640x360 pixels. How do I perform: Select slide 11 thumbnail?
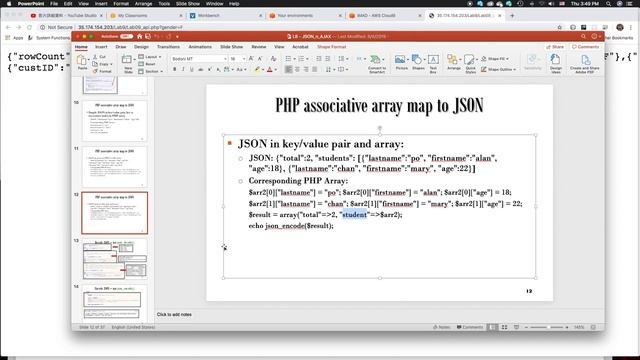point(114,167)
